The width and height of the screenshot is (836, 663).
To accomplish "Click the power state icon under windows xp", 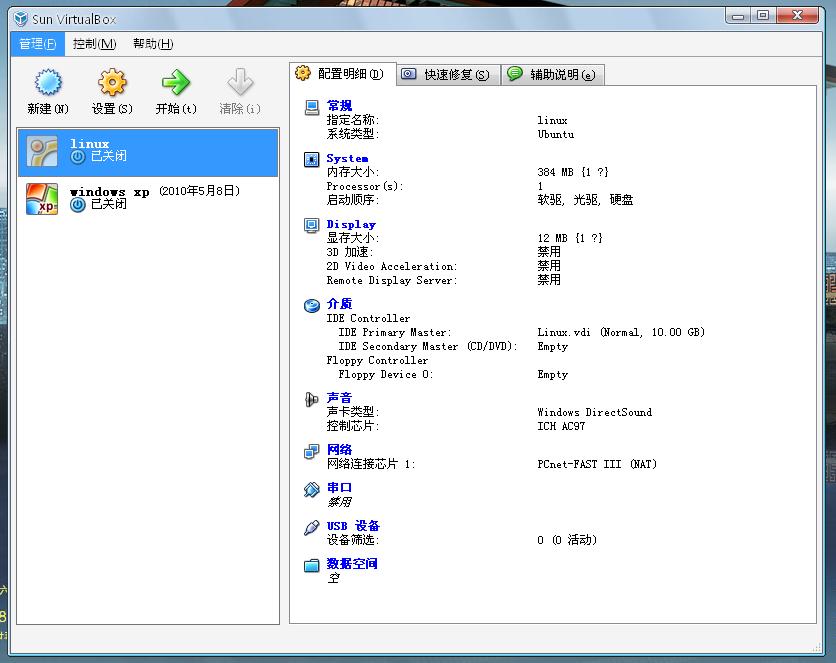I will coord(78,205).
